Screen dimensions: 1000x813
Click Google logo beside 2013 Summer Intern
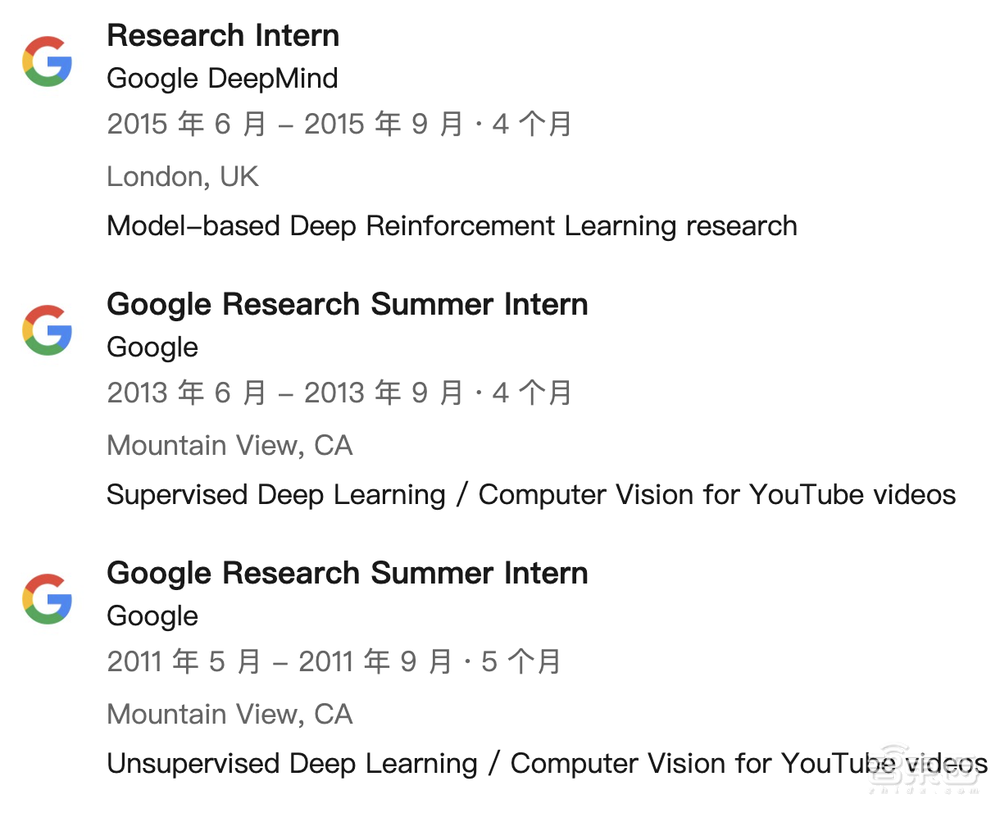47,330
